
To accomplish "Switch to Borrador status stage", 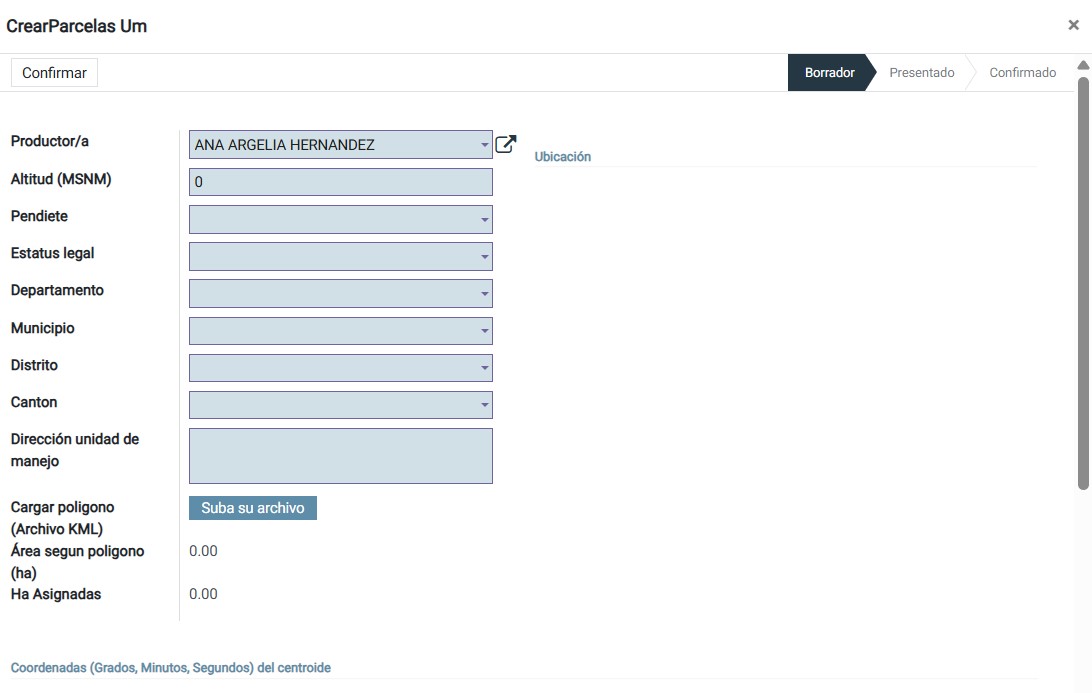I will pyautogui.click(x=829, y=73).
